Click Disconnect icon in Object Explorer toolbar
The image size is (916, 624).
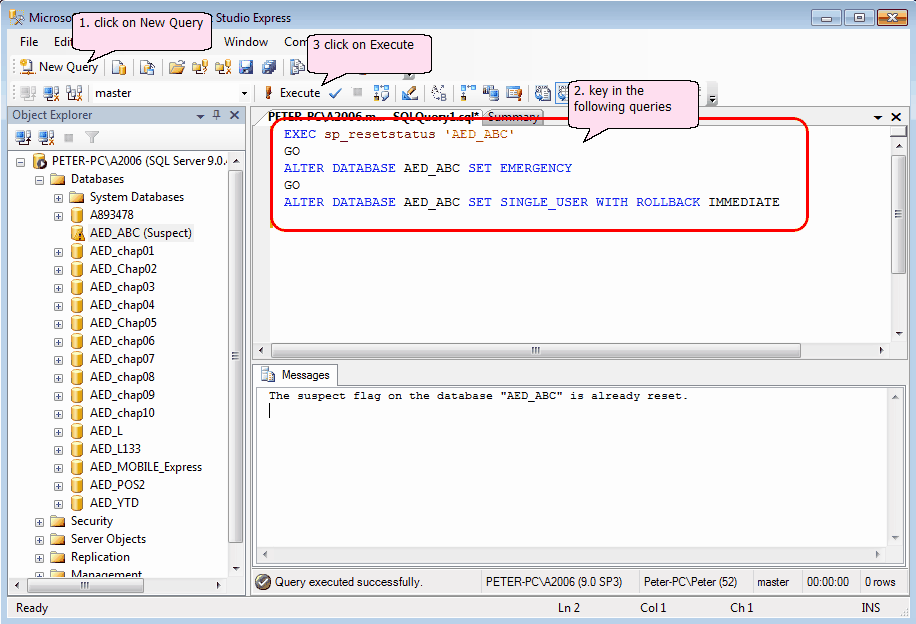[x=46, y=138]
